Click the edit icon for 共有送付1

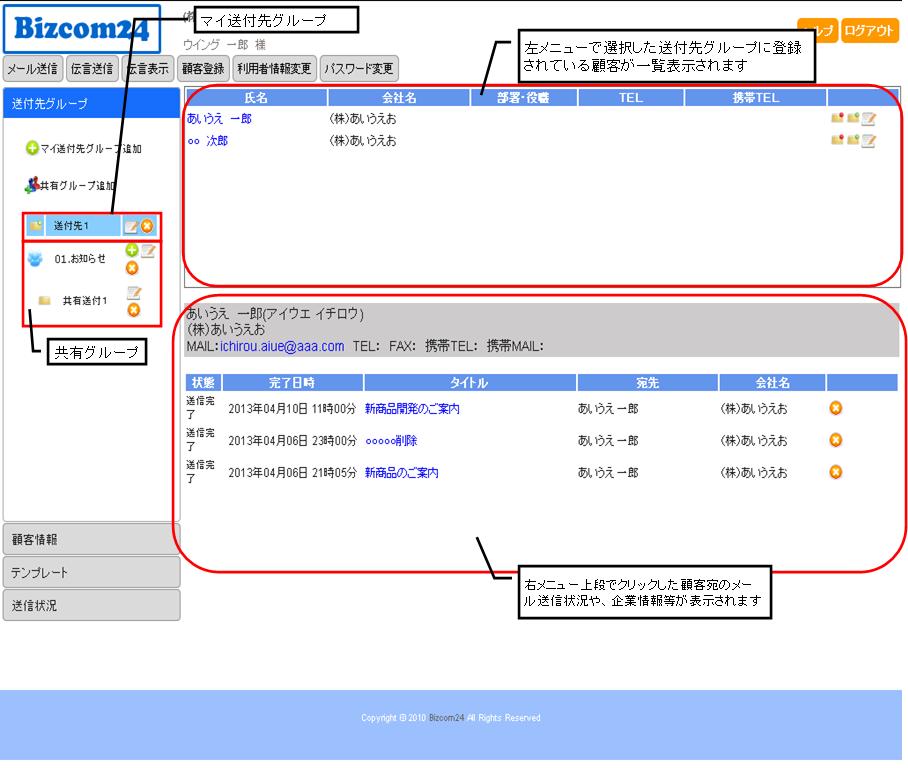pos(133,293)
